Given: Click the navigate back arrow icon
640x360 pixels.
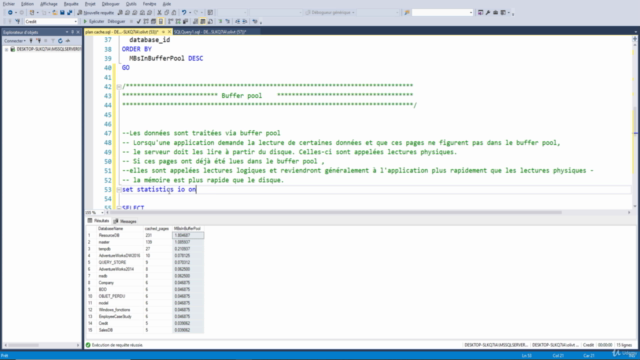Looking at the screenshot, I should (x=10, y=12).
